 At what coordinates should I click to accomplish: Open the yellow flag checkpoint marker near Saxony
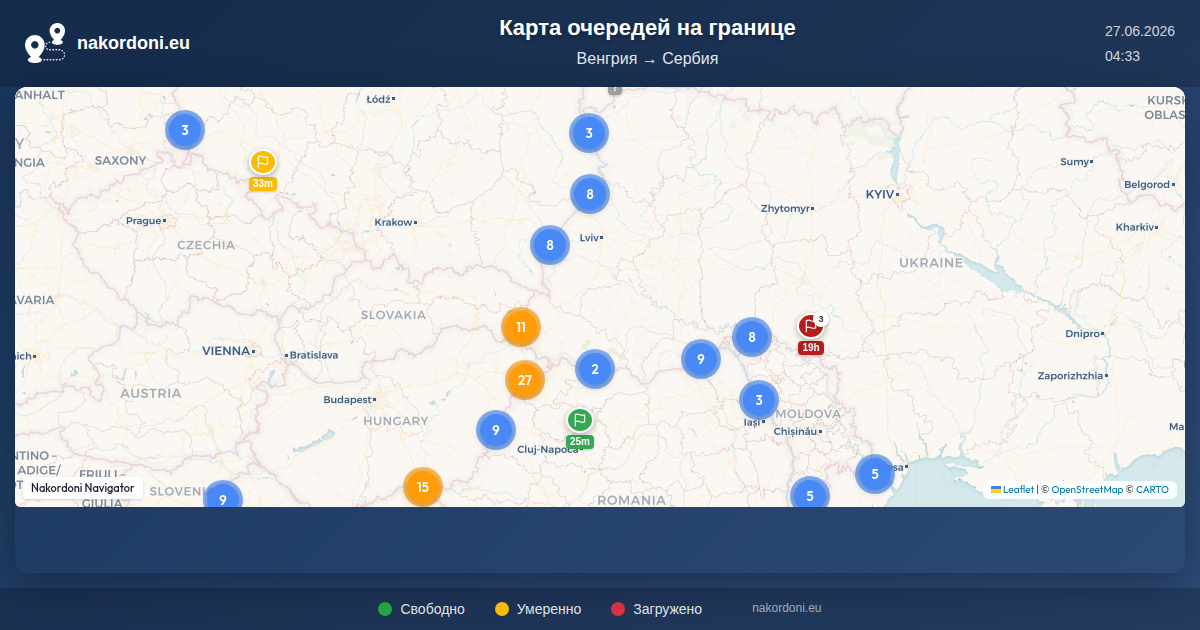(262, 162)
